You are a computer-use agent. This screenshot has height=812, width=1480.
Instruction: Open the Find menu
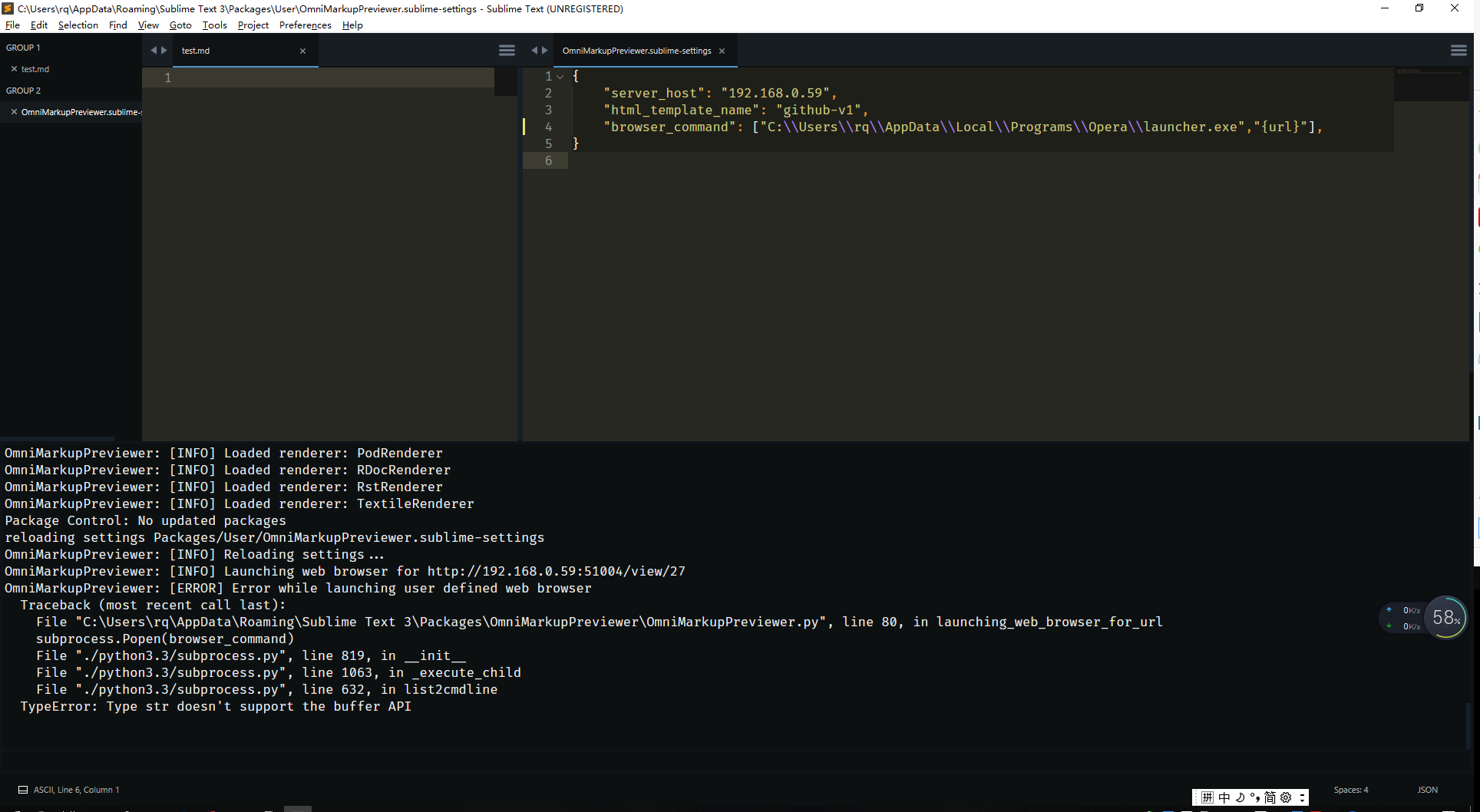(x=118, y=25)
